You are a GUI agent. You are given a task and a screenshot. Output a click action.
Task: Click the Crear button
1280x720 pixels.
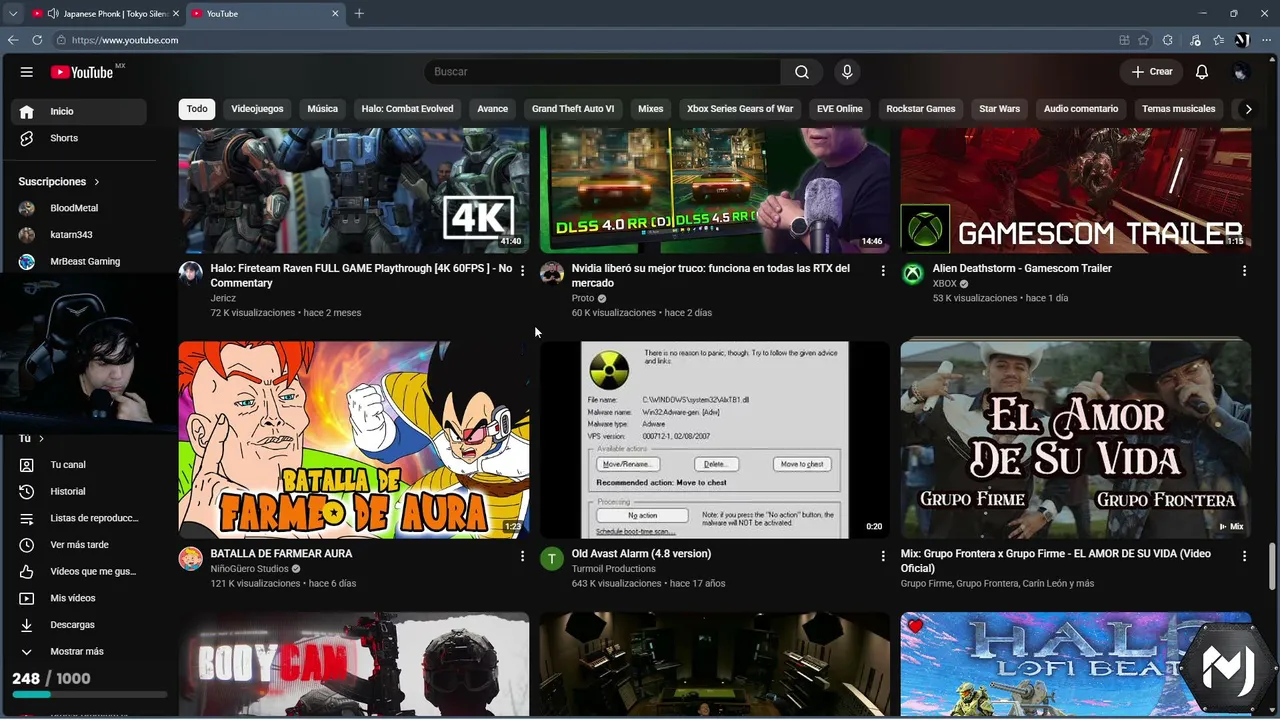(1152, 72)
